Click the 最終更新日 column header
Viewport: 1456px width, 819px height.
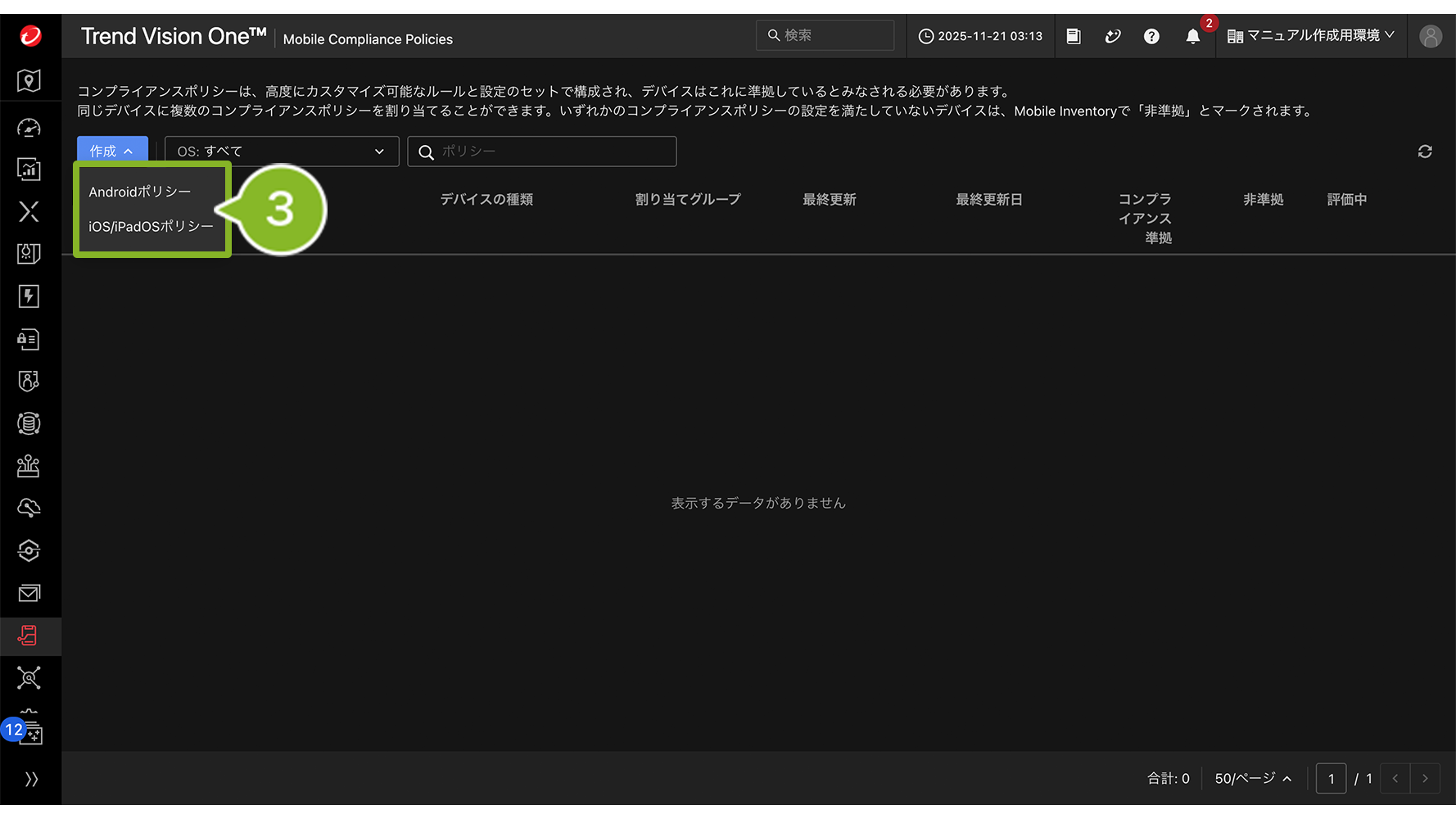(x=988, y=200)
